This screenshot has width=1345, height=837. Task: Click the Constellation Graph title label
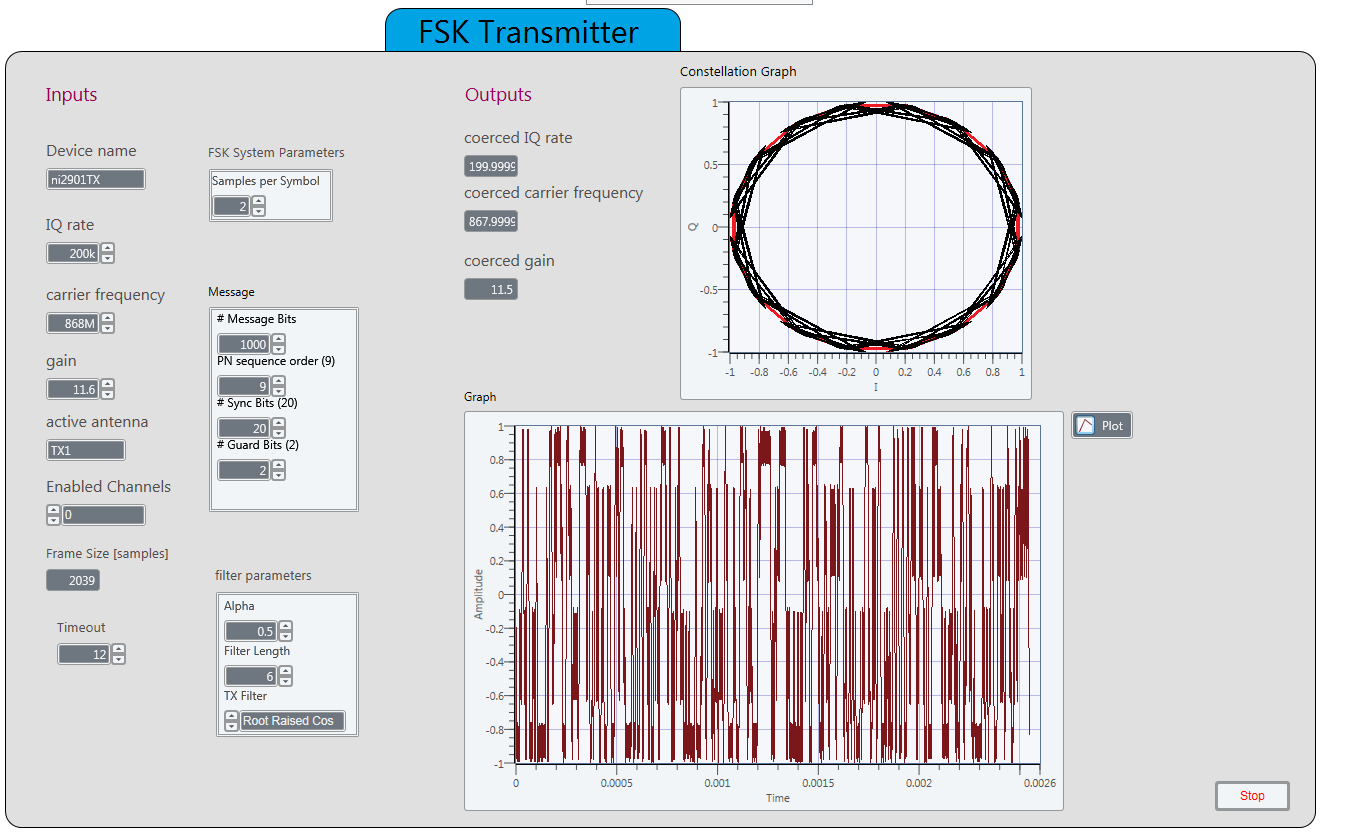coord(738,71)
